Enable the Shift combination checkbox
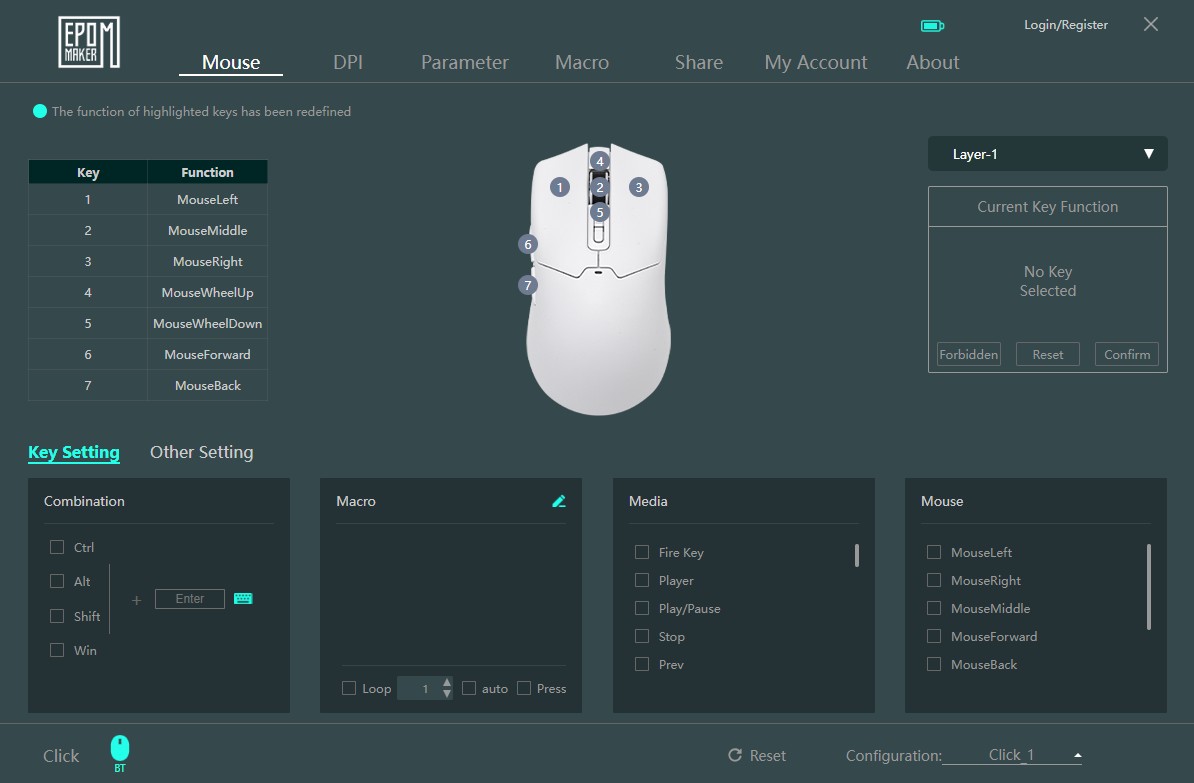The width and height of the screenshot is (1194, 783). click(57, 615)
